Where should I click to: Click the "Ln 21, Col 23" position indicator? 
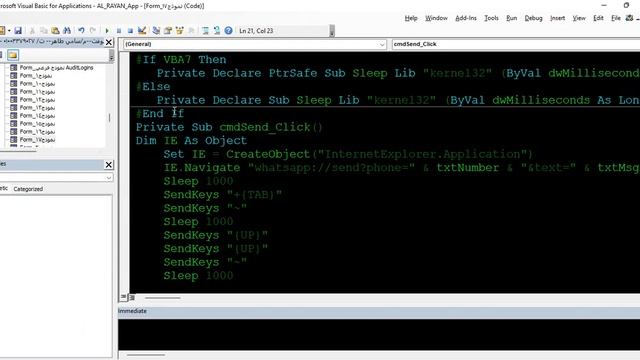click(x=256, y=31)
